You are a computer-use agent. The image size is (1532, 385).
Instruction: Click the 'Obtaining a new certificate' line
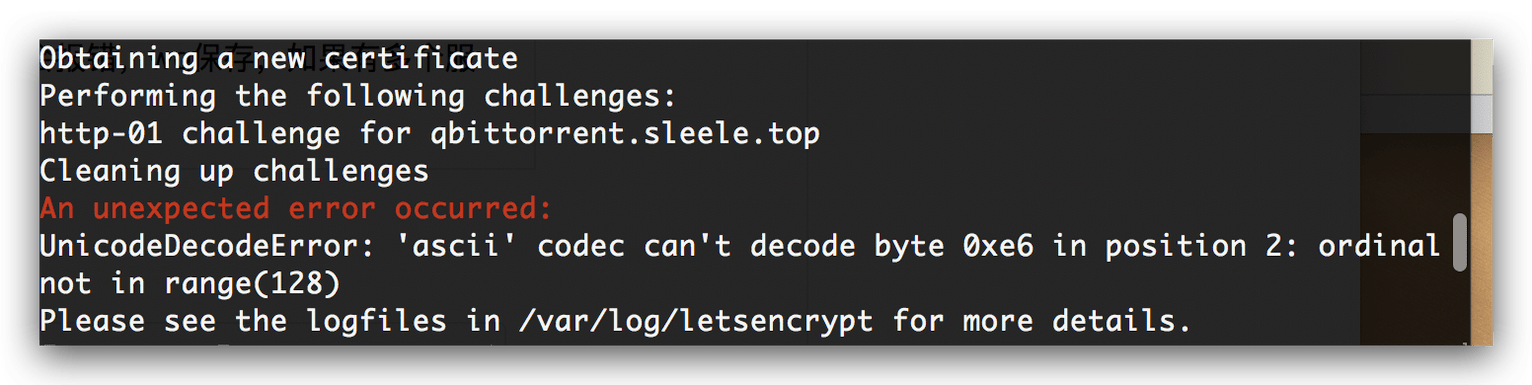point(279,59)
